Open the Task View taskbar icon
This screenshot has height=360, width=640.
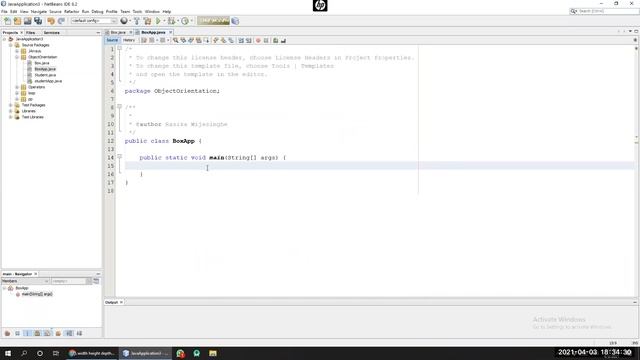[x=56, y=353]
